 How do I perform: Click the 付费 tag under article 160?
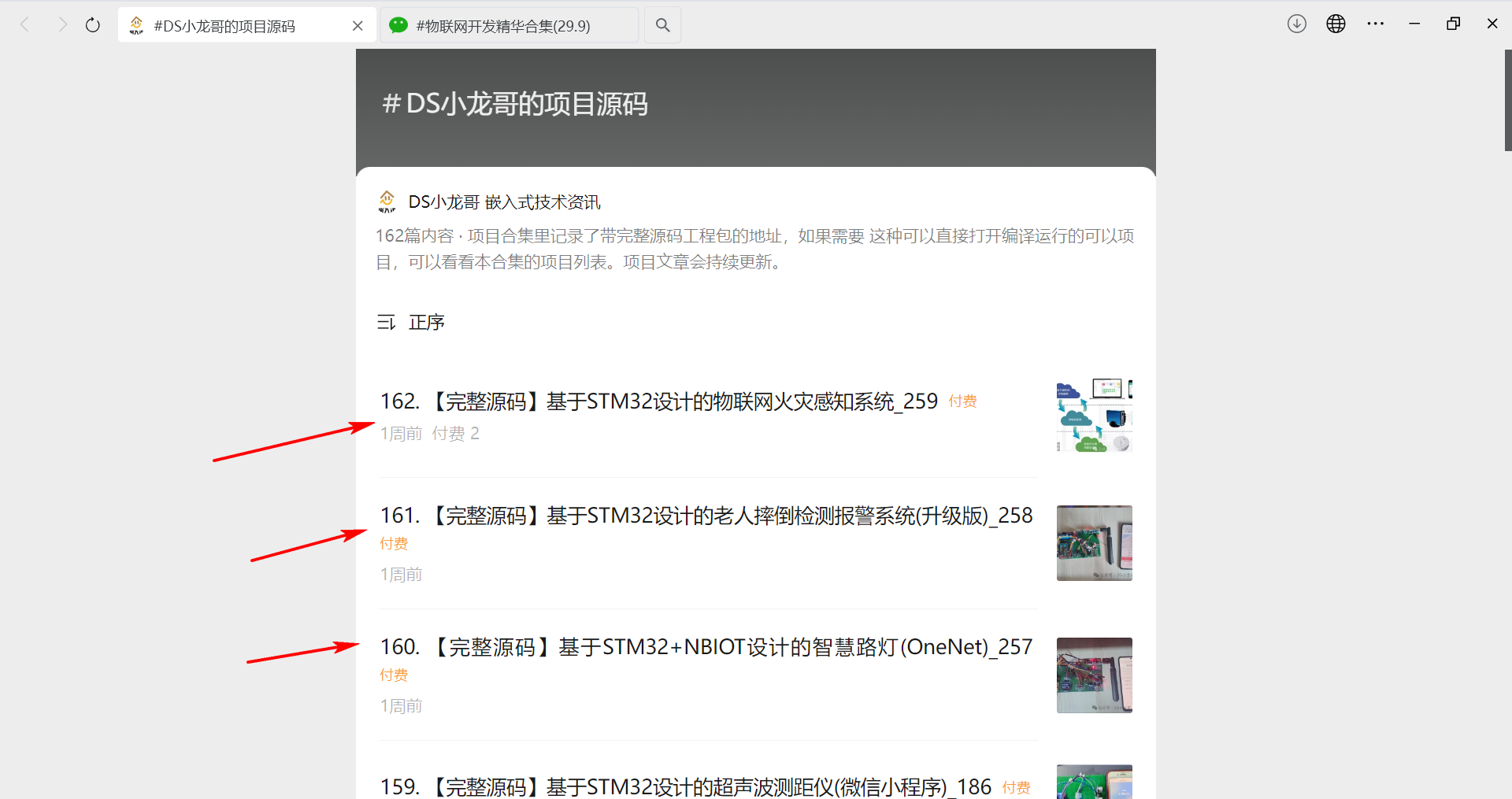[394, 675]
